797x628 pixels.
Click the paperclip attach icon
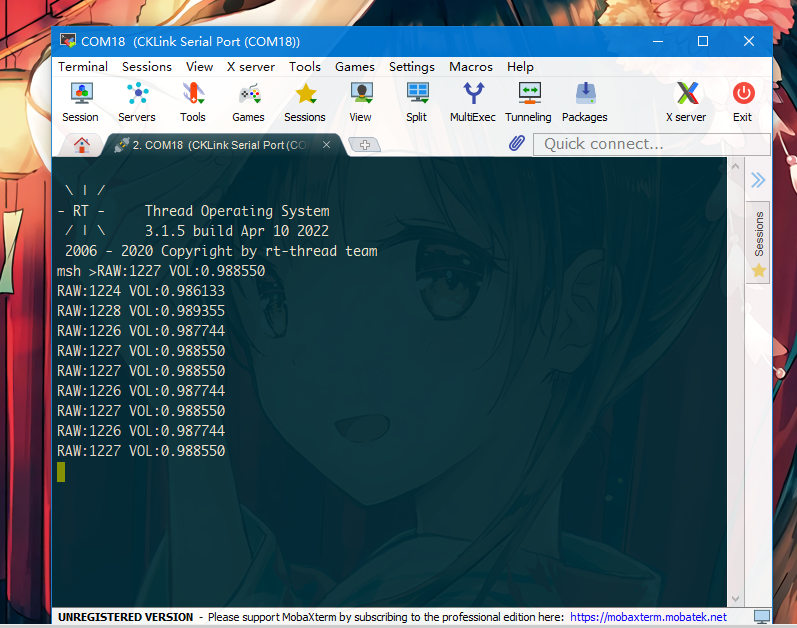click(516, 144)
